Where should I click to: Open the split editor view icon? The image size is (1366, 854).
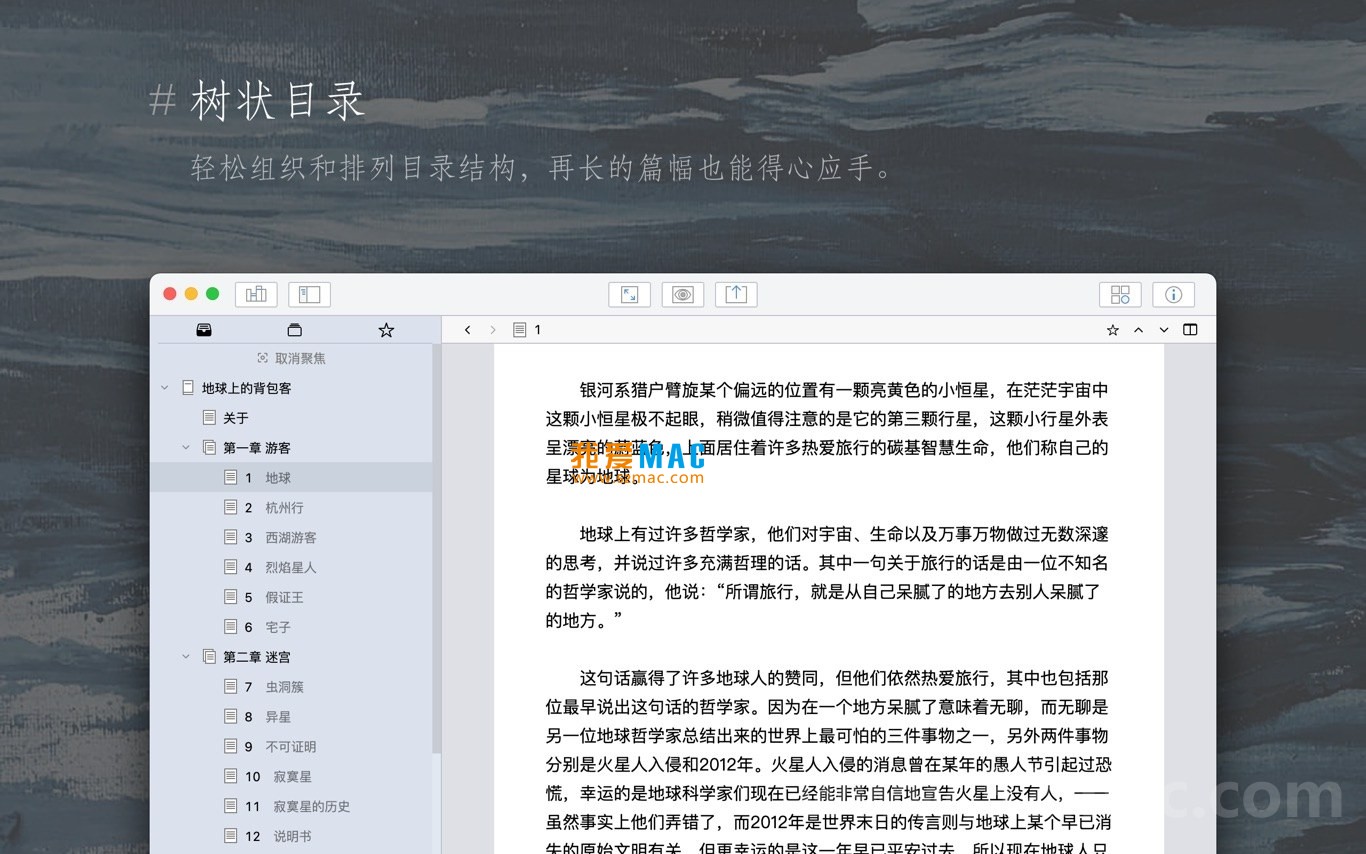(1189, 329)
